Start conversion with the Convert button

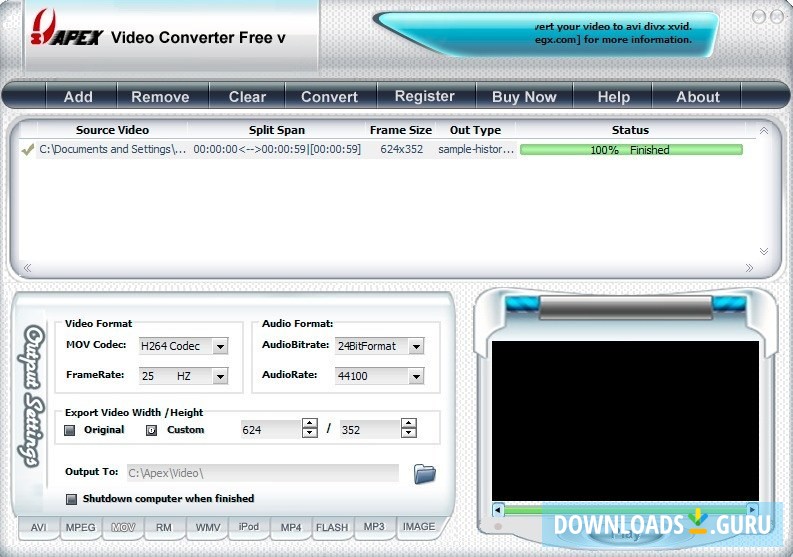point(329,96)
